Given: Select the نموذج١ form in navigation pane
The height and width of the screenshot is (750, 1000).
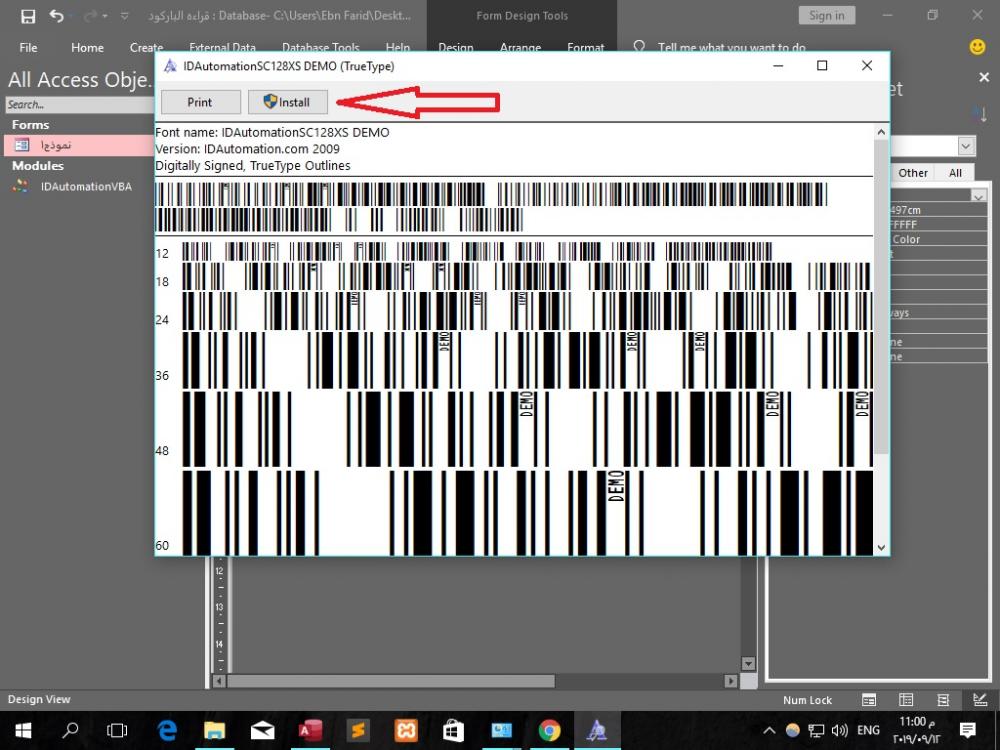Looking at the screenshot, I should pos(79,145).
